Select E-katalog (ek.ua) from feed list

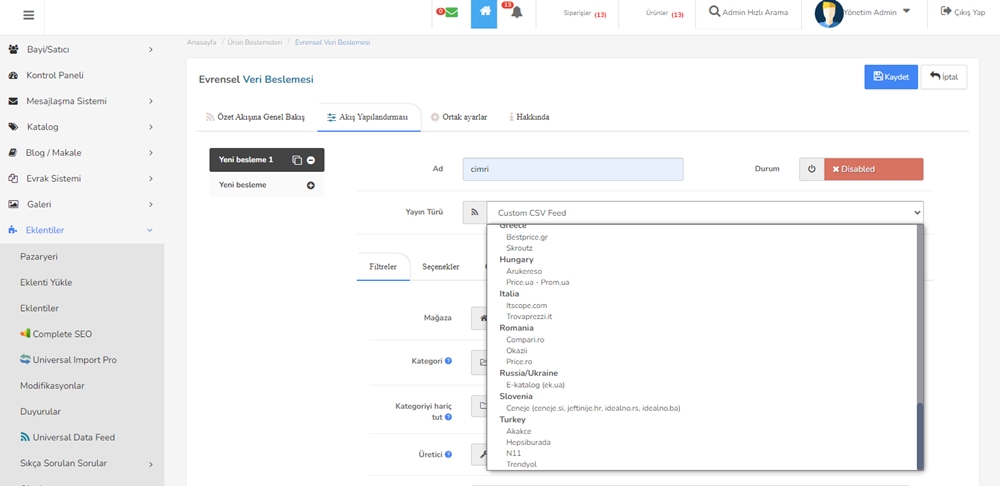pos(535,385)
